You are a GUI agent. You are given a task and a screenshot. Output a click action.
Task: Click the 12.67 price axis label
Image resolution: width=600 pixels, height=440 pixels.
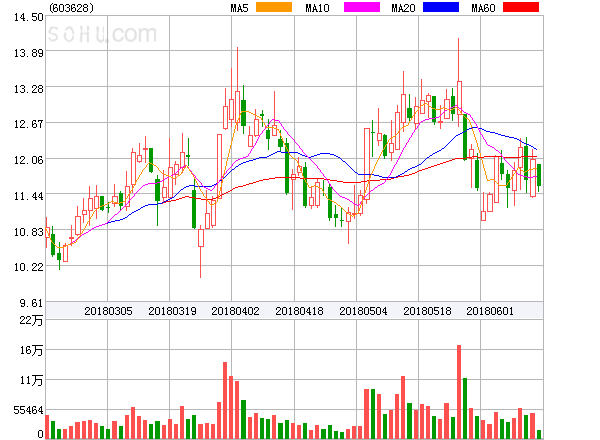[x=29, y=124]
